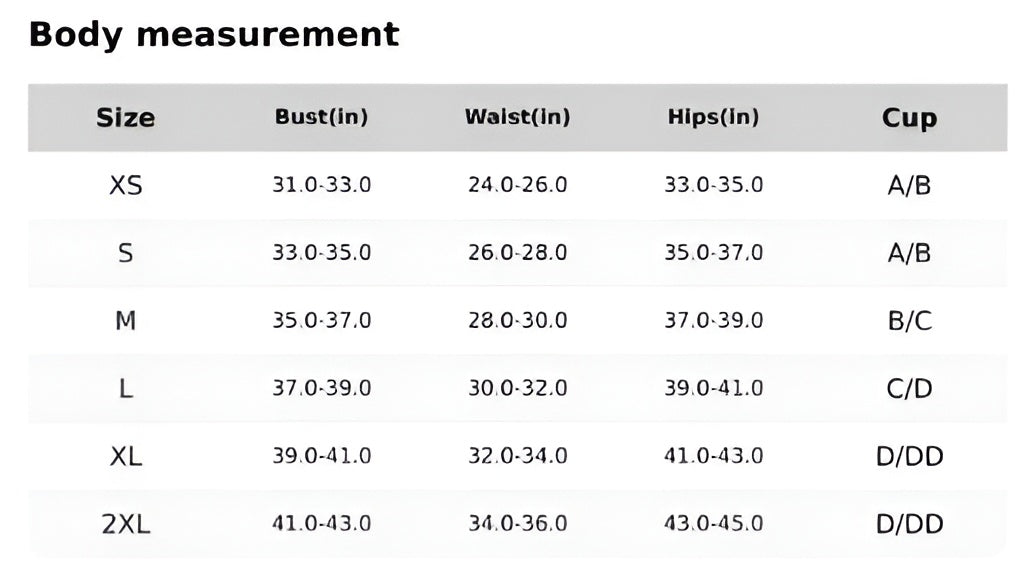Click the M size label
Image resolution: width=1032 pixels, height=578 pixels.
coord(126,321)
